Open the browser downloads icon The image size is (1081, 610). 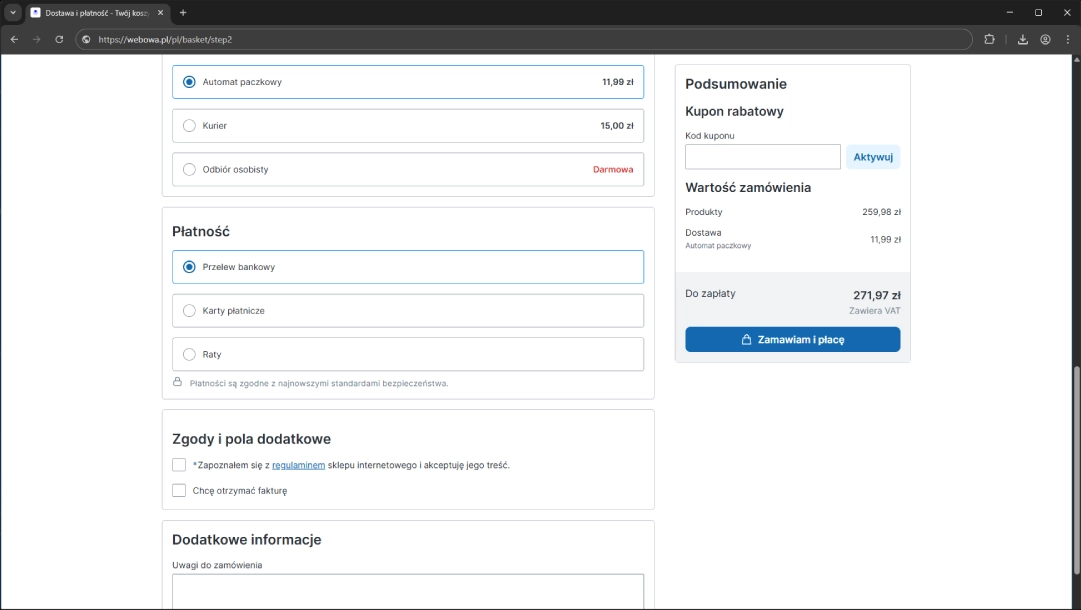click(1023, 39)
